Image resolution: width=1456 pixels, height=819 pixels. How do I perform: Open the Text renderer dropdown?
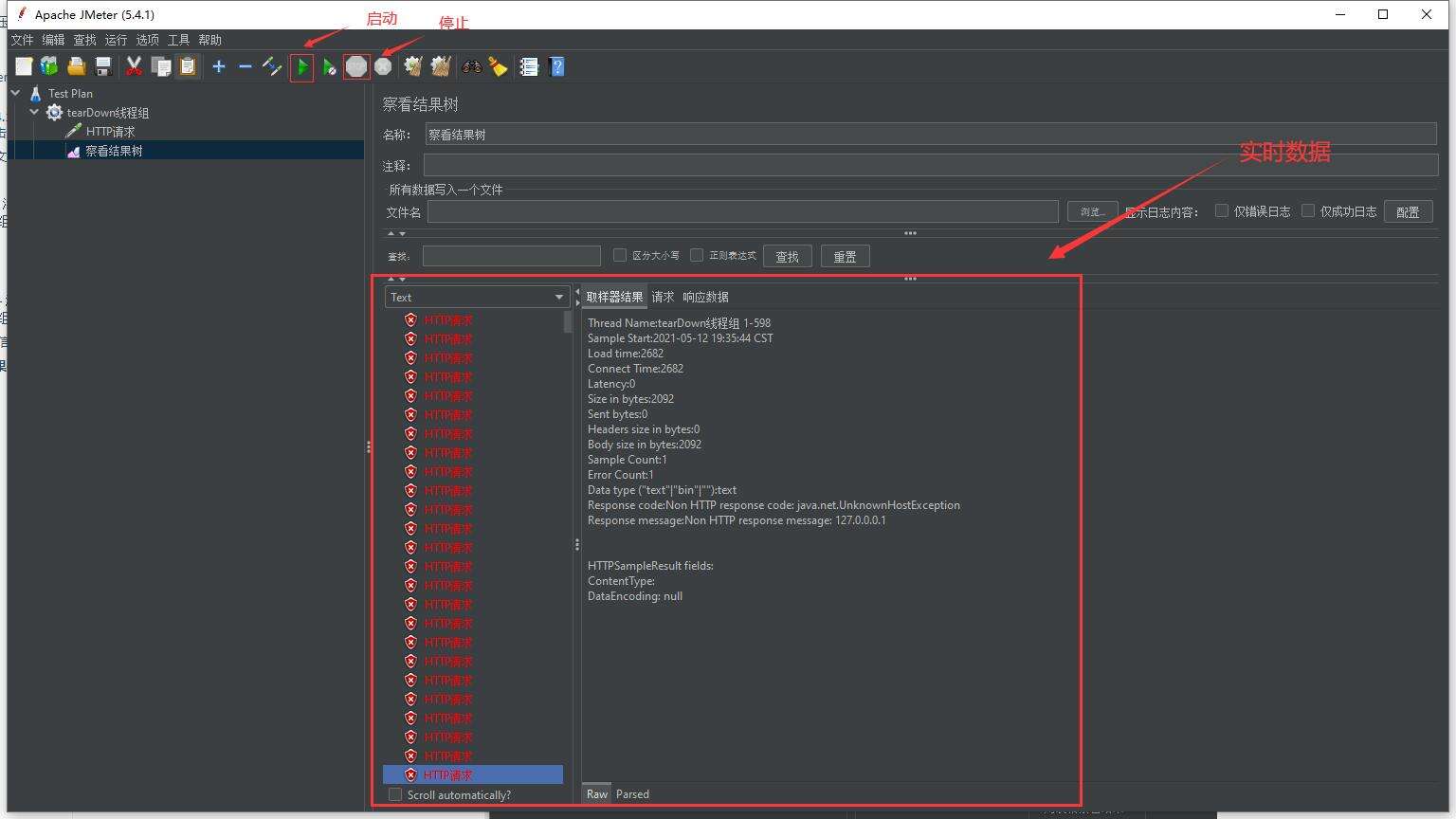coord(477,297)
